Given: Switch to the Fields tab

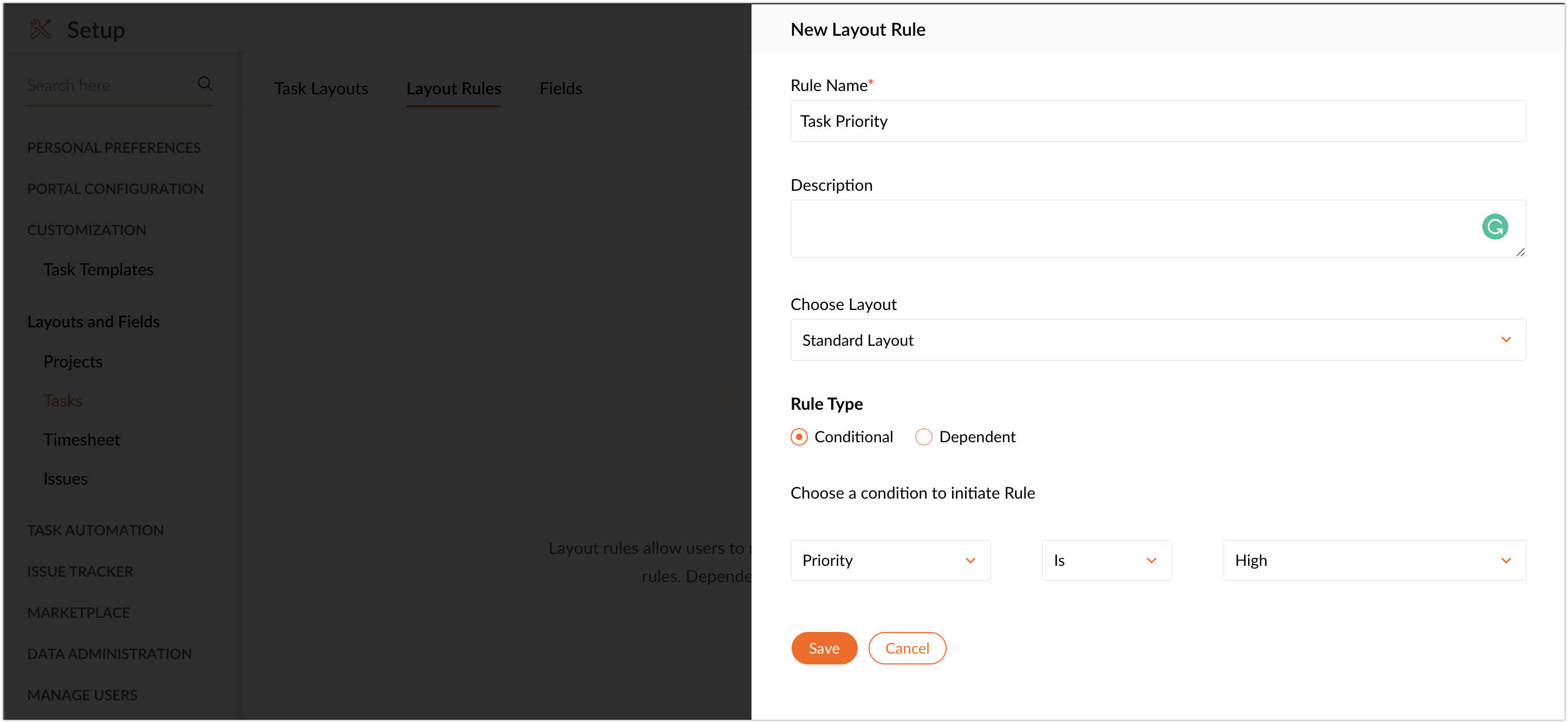Looking at the screenshot, I should 561,89.
